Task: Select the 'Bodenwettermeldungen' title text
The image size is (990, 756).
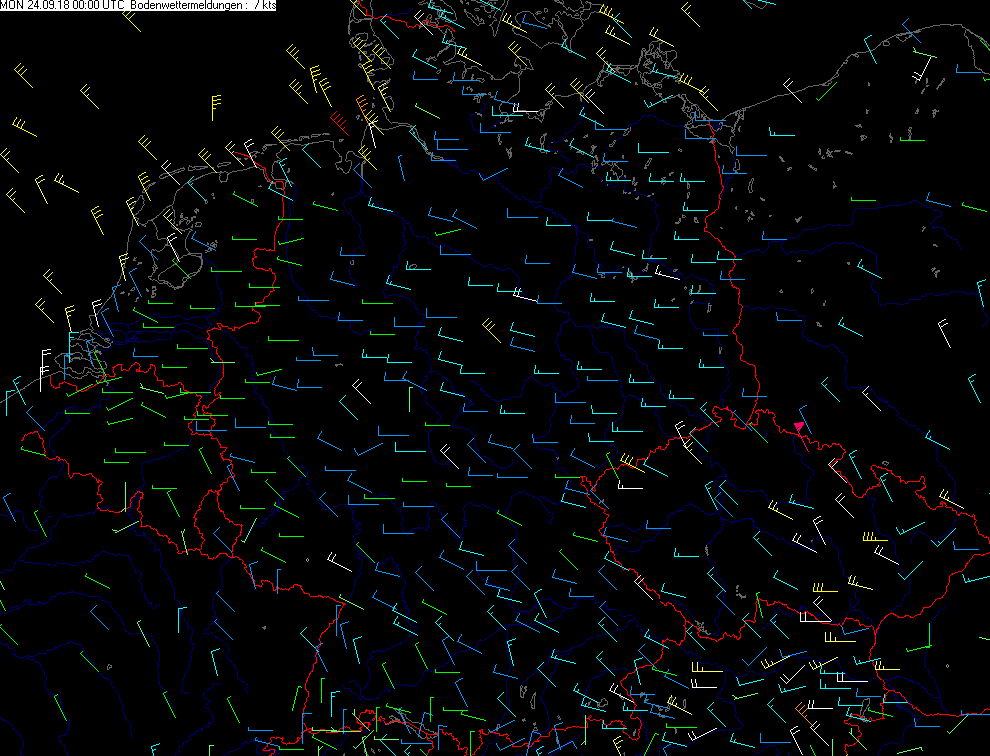Action: (x=186, y=6)
